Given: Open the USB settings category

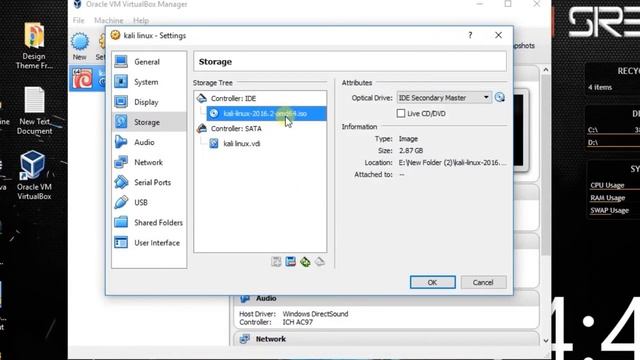Looking at the screenshot, I should 149,202.
